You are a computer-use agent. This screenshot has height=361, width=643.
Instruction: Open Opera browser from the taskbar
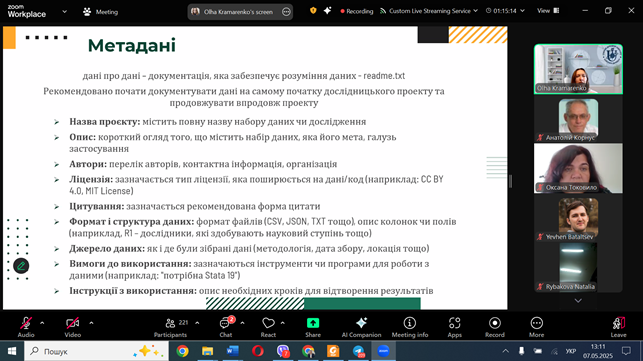point(258,351)
